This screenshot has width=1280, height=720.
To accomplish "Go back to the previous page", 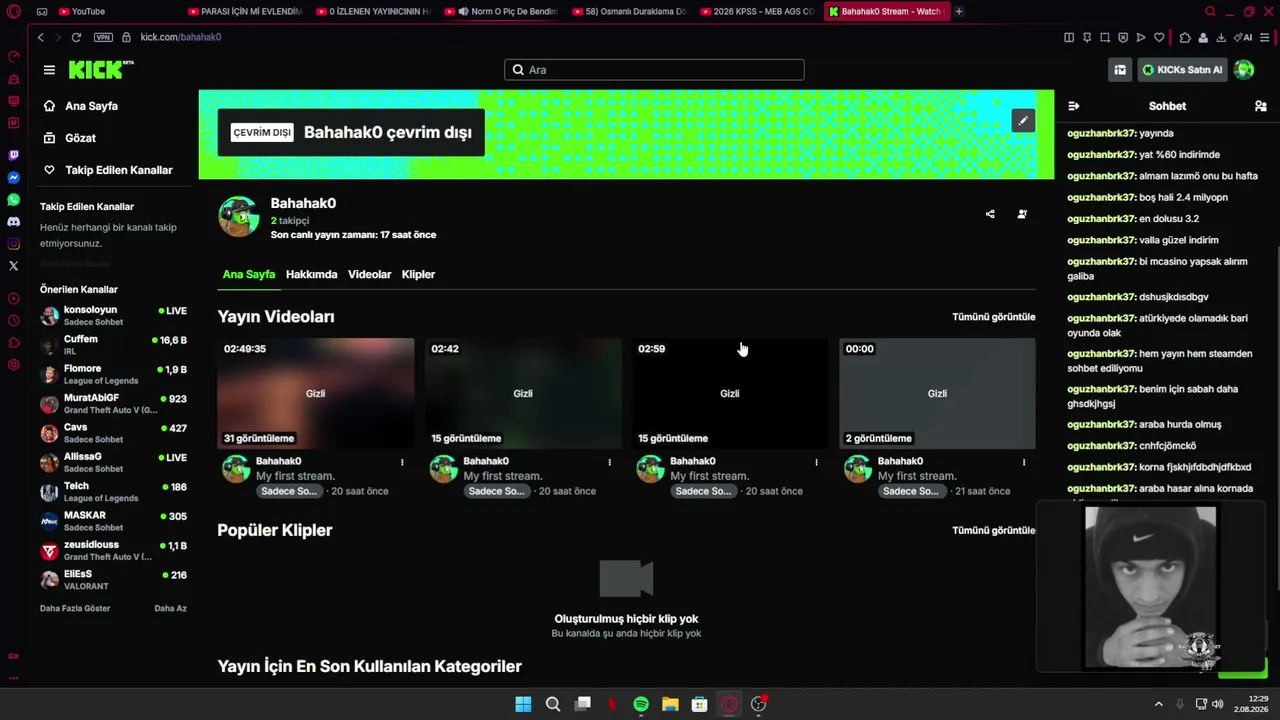I will point(40,37).
